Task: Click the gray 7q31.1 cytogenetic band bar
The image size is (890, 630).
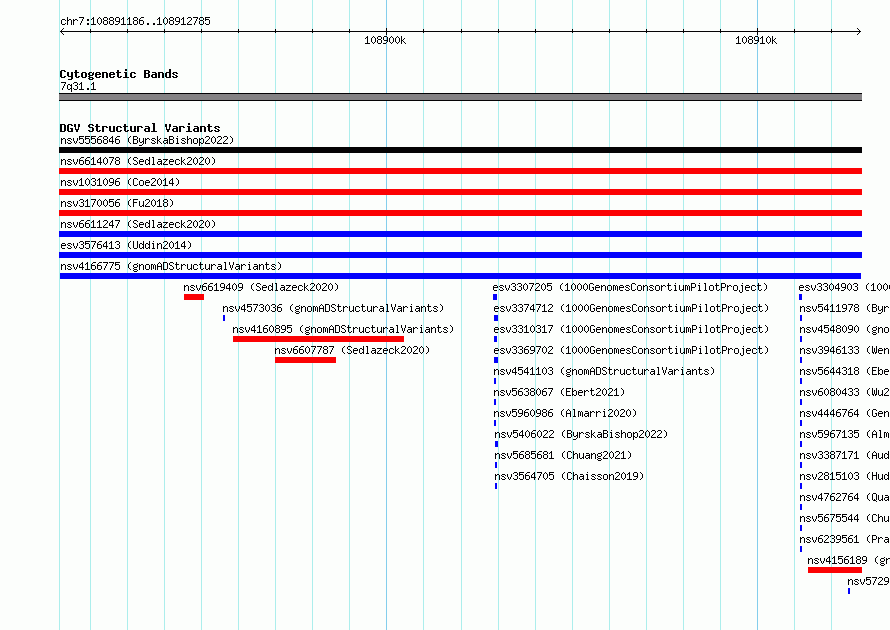Action: pos(460,97)
